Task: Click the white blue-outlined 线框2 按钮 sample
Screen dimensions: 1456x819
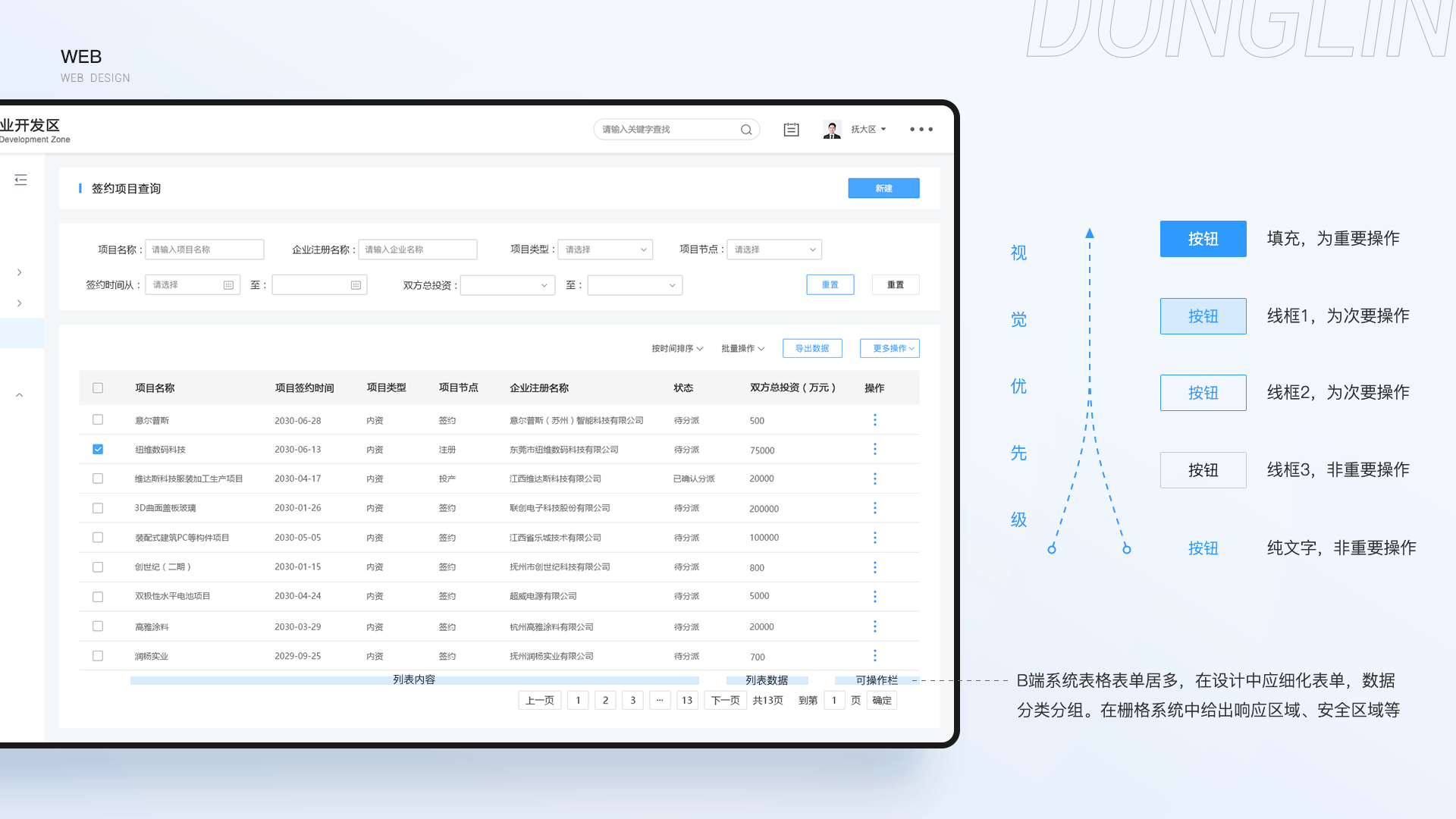Action: [1203, 393]
